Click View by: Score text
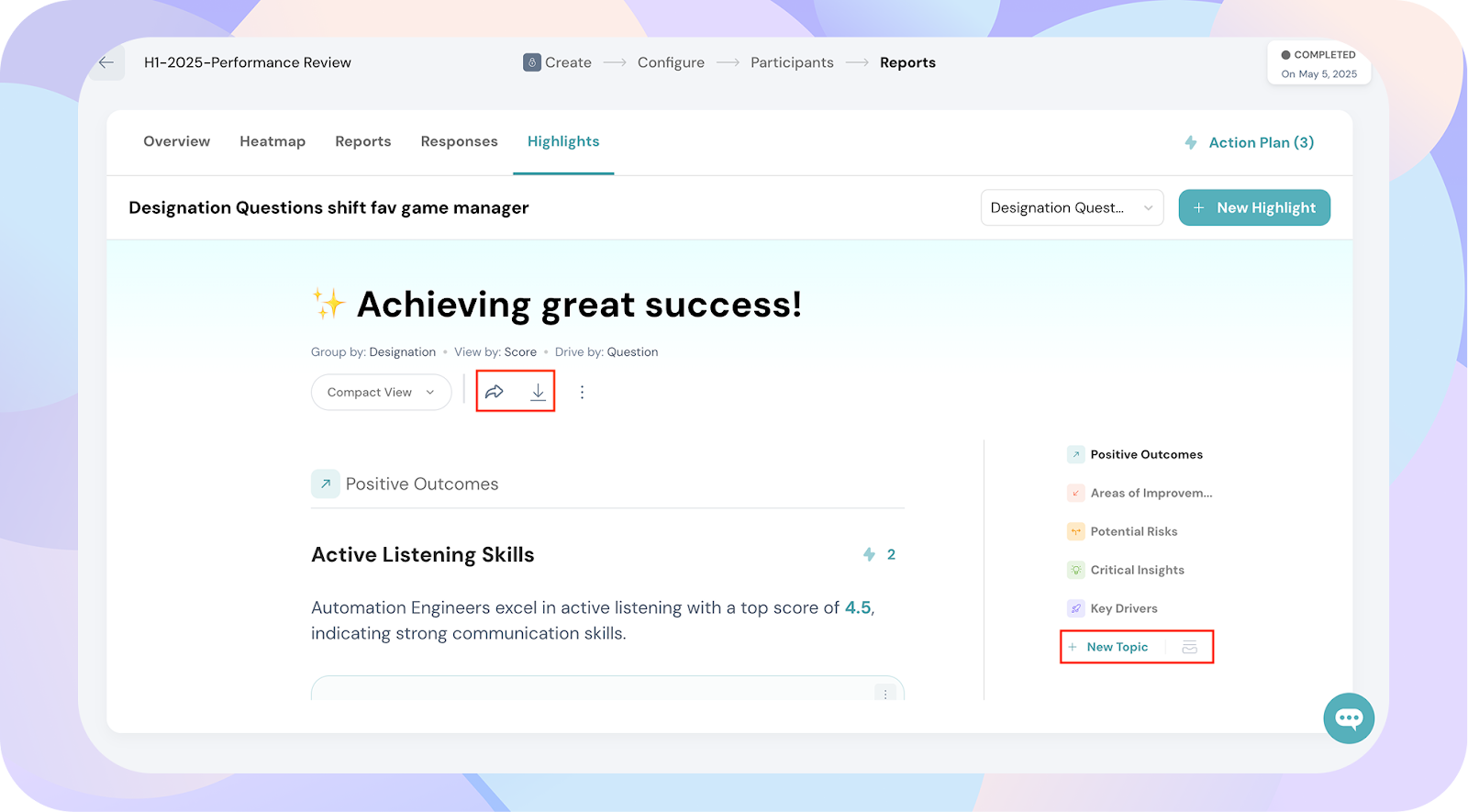Screen dimensions: 1468x812 (x=495, y=351)
